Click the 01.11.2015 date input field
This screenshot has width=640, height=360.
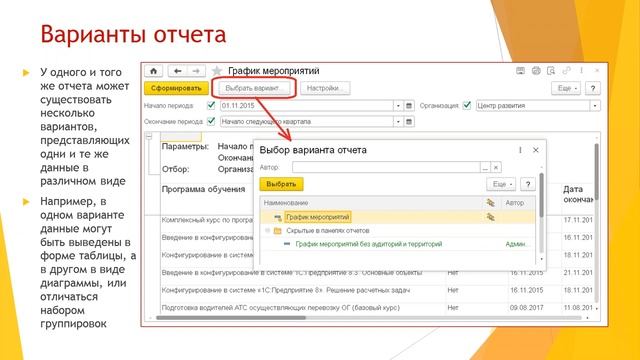point(307,106)
